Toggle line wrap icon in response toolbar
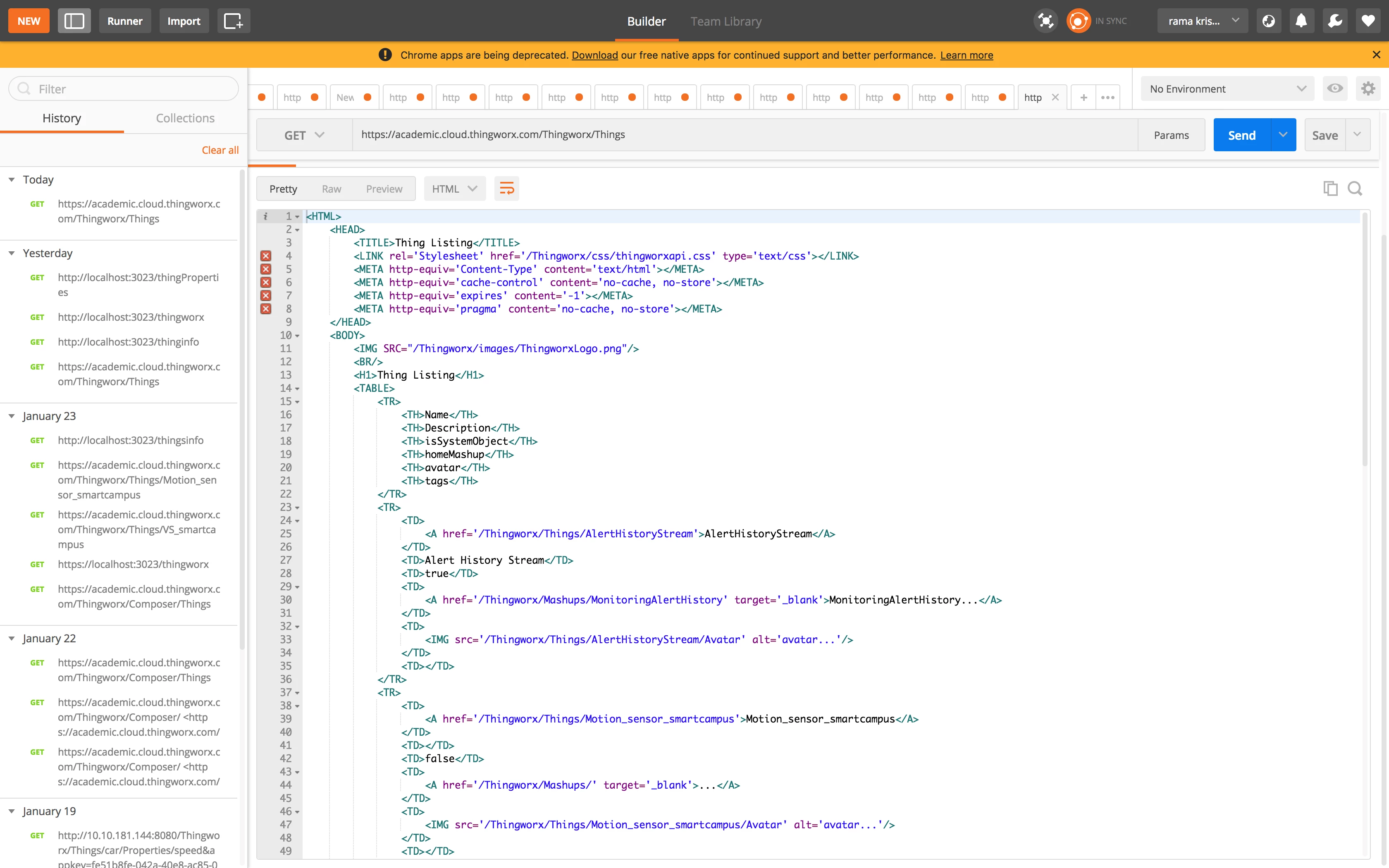 [x=507, y=188]
